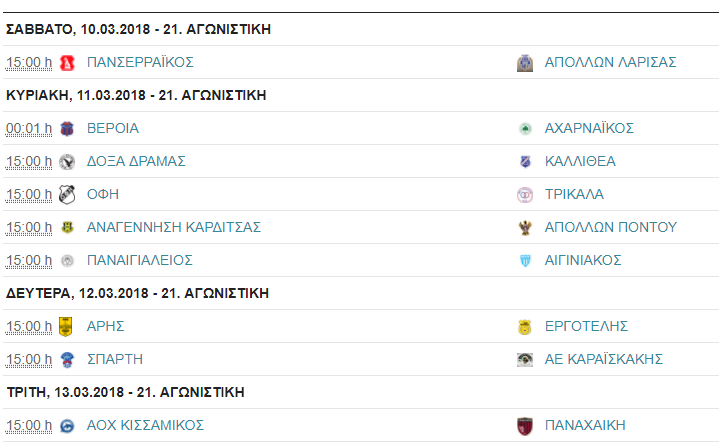Click the ΑΧΑΡΝΑΪΚΟΣ green crest icon

[525, 129]
